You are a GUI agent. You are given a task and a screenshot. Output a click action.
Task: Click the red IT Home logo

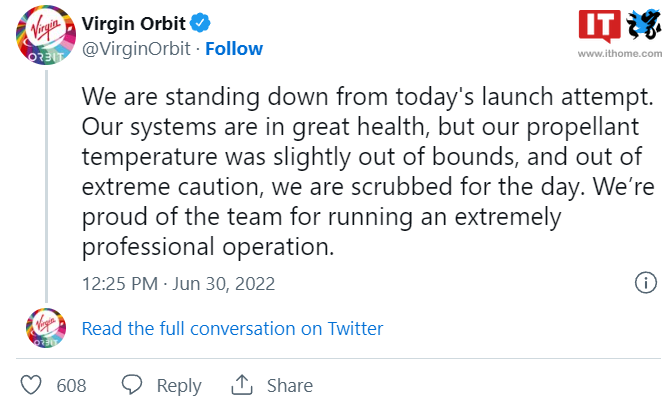click(x=600, y=26)
